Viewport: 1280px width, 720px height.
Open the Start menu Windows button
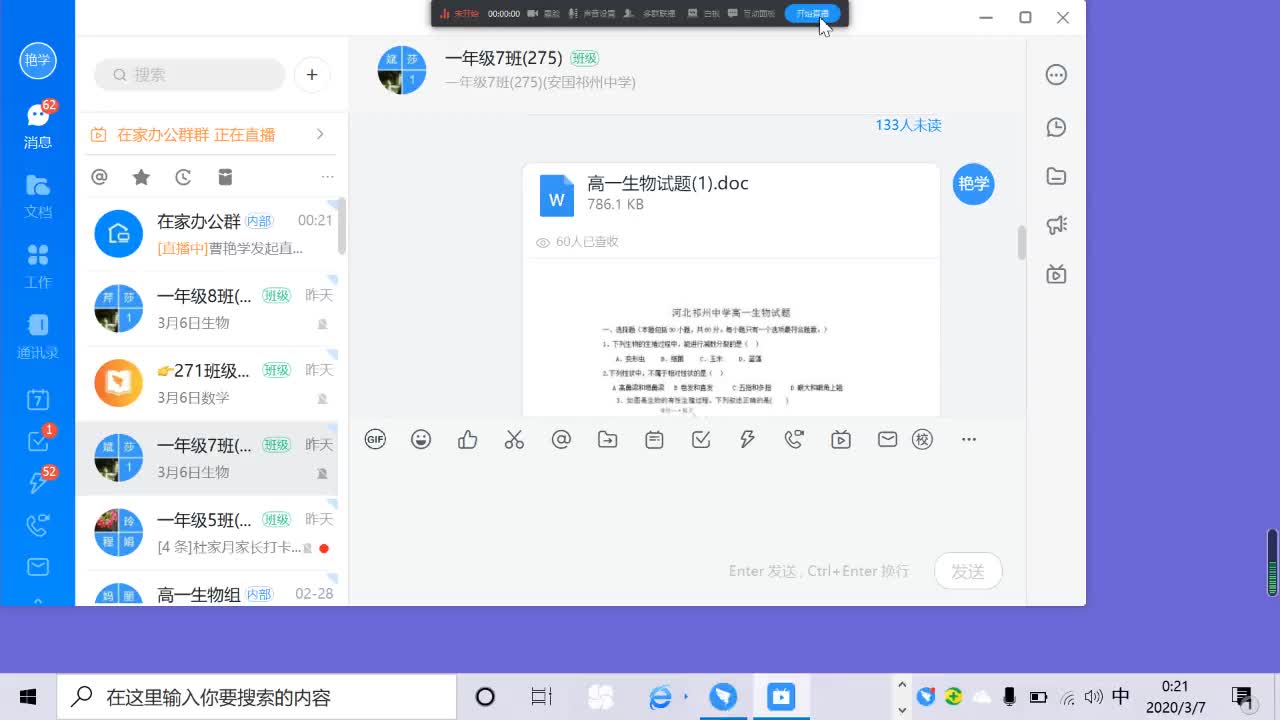28,697
